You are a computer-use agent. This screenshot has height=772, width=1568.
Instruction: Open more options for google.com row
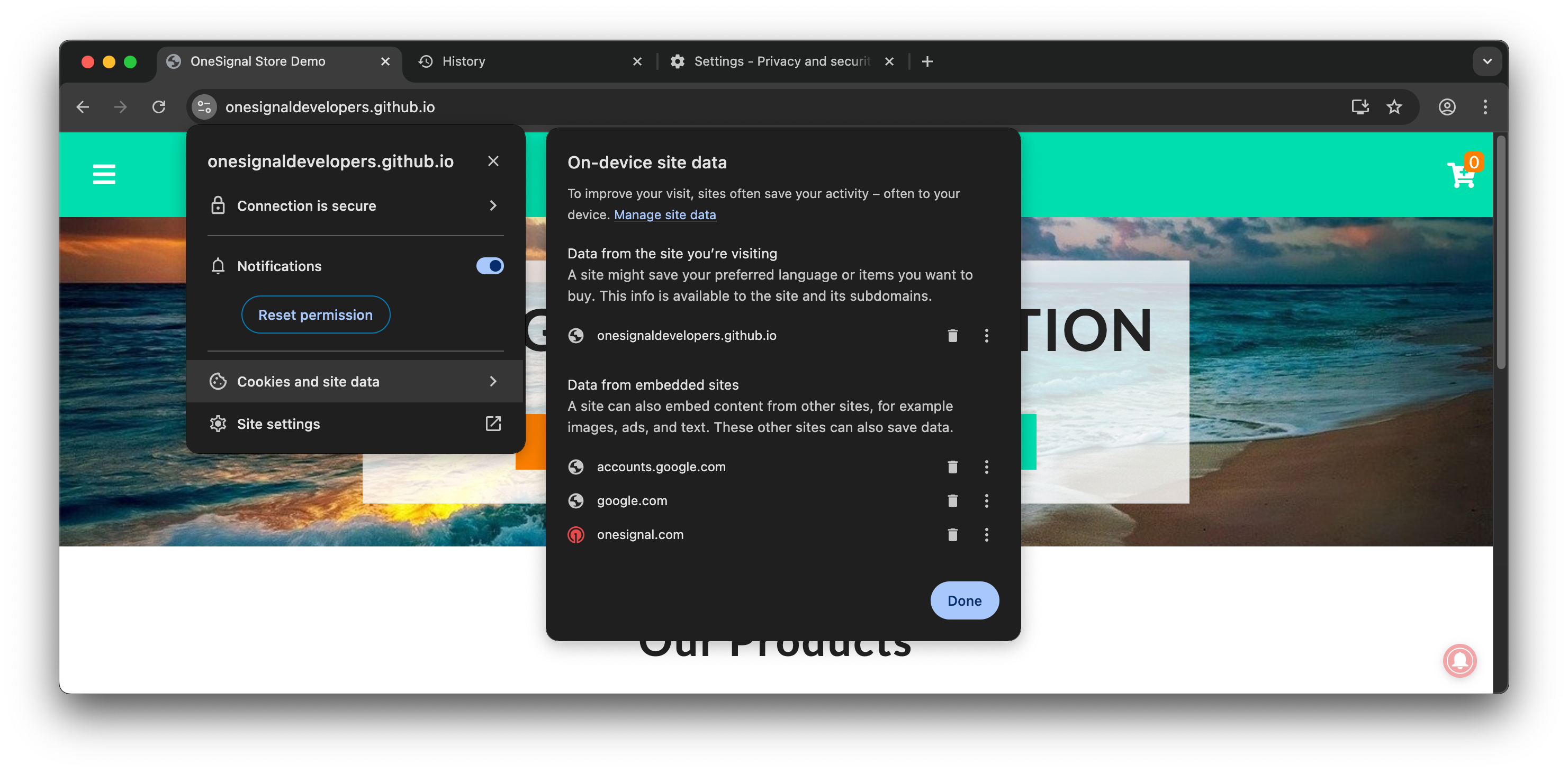(x=987, y=501)
